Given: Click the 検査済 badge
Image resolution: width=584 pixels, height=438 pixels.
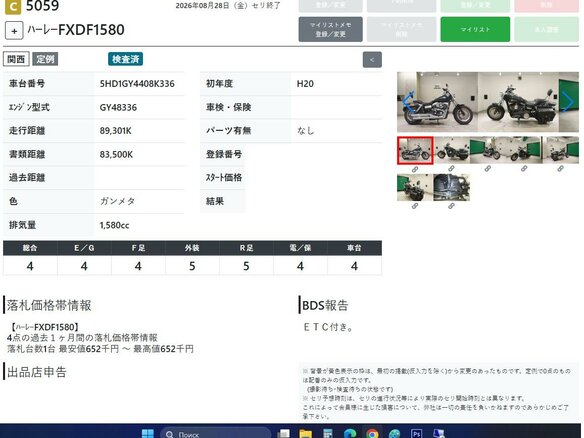Looking at the screenshot, I should click(126, 59).
